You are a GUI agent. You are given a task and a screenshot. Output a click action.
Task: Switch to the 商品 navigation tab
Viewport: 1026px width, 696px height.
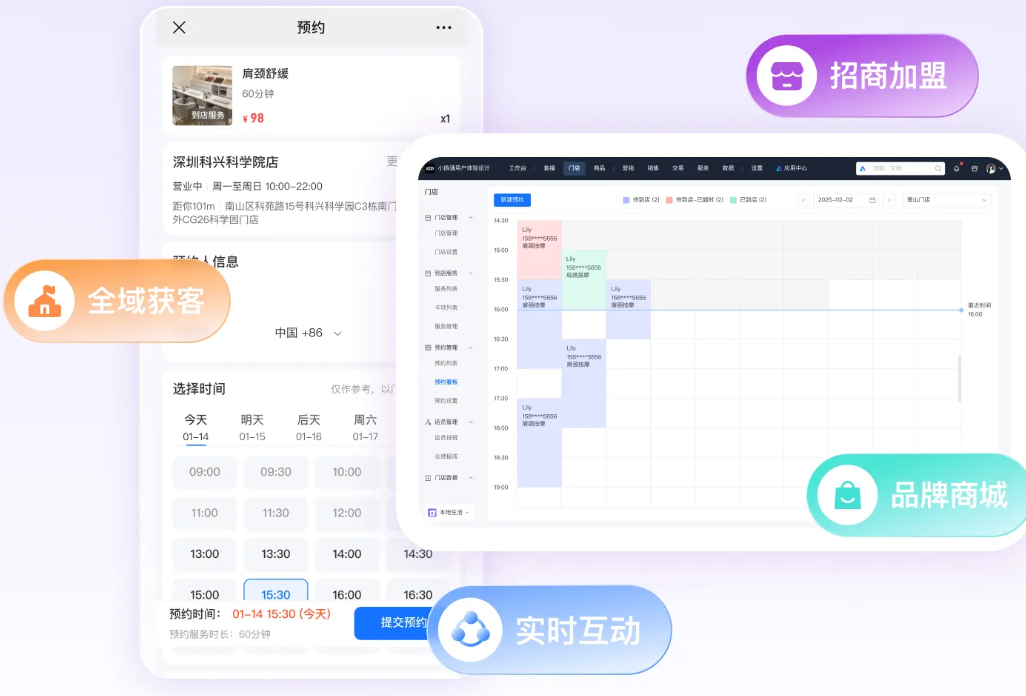pos(598,167)
